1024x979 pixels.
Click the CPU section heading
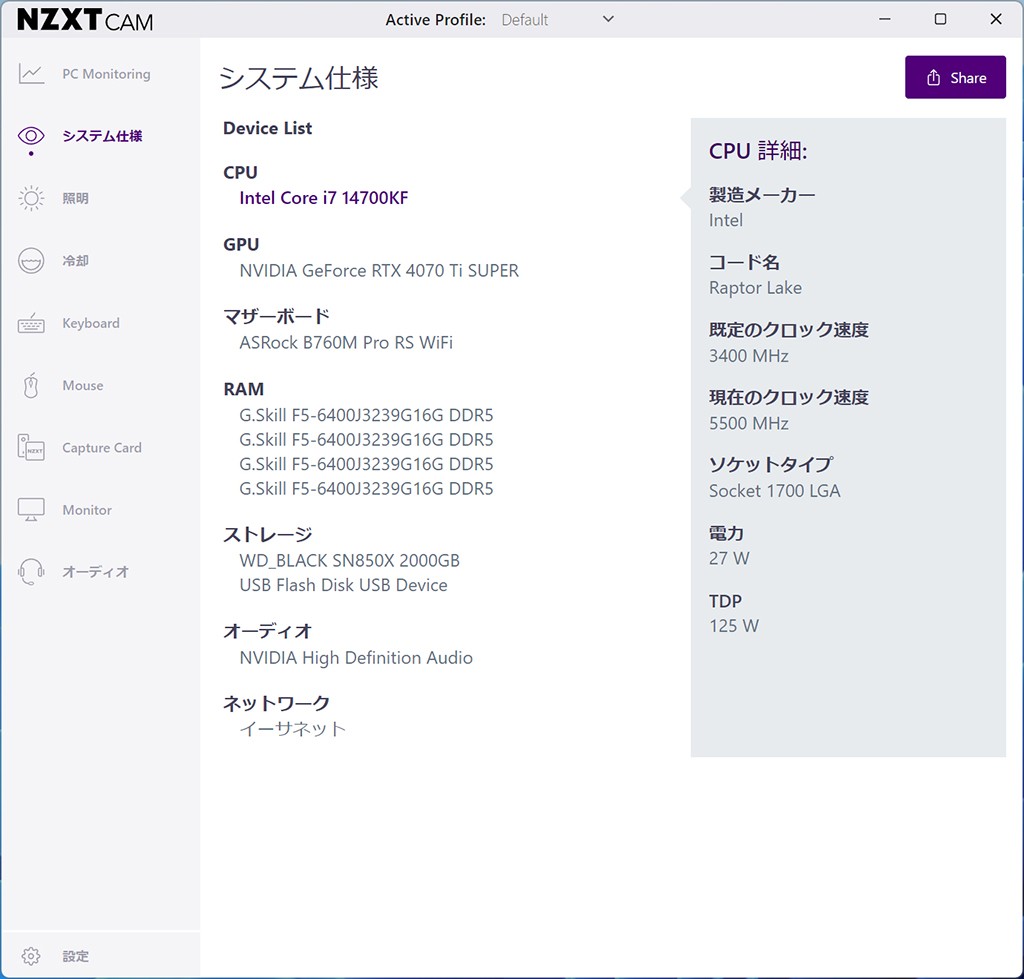click(240, 172)
